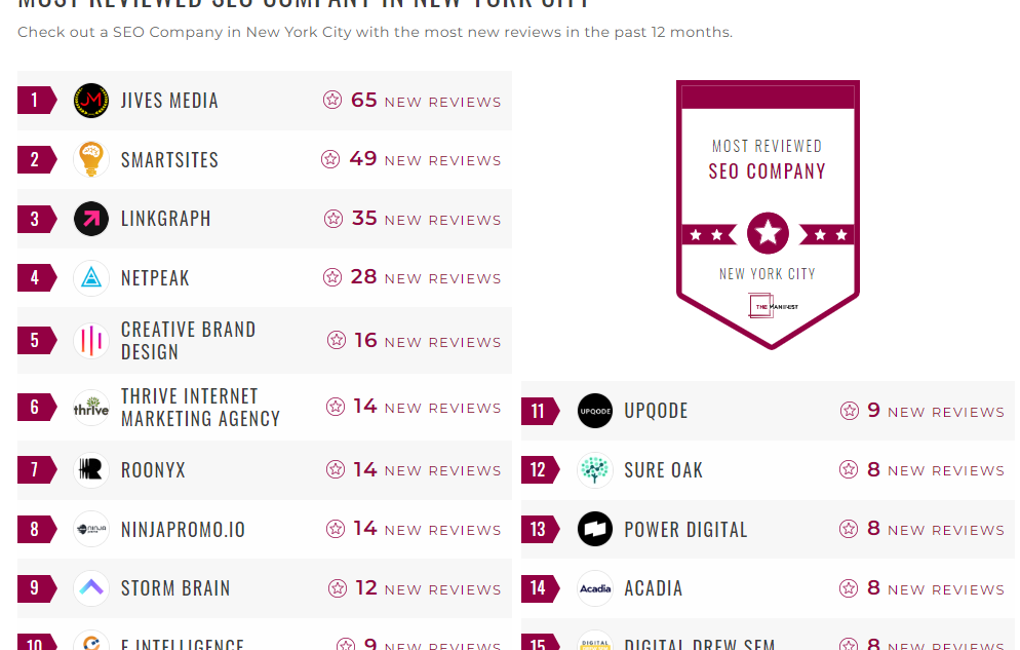Click the Storm Brain logo icon
This screenshot has height=650, width=1020.
[x=91, y=588]
